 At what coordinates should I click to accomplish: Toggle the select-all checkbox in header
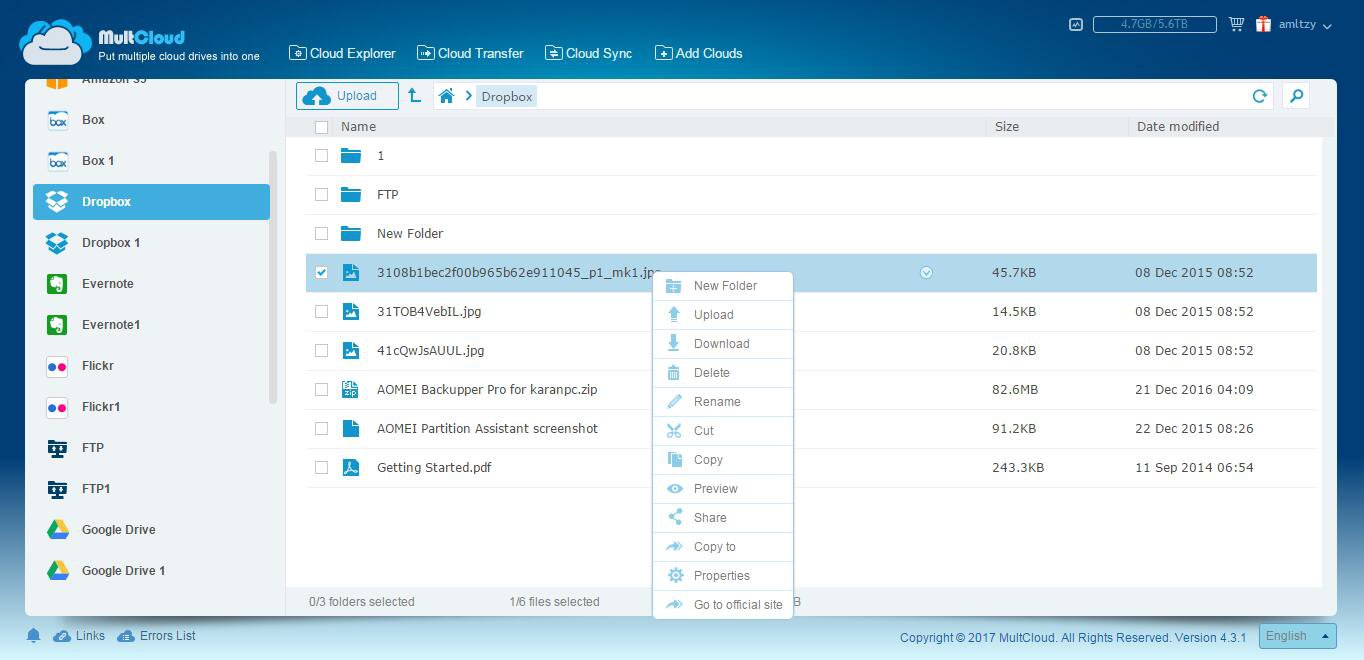(321, 127)
